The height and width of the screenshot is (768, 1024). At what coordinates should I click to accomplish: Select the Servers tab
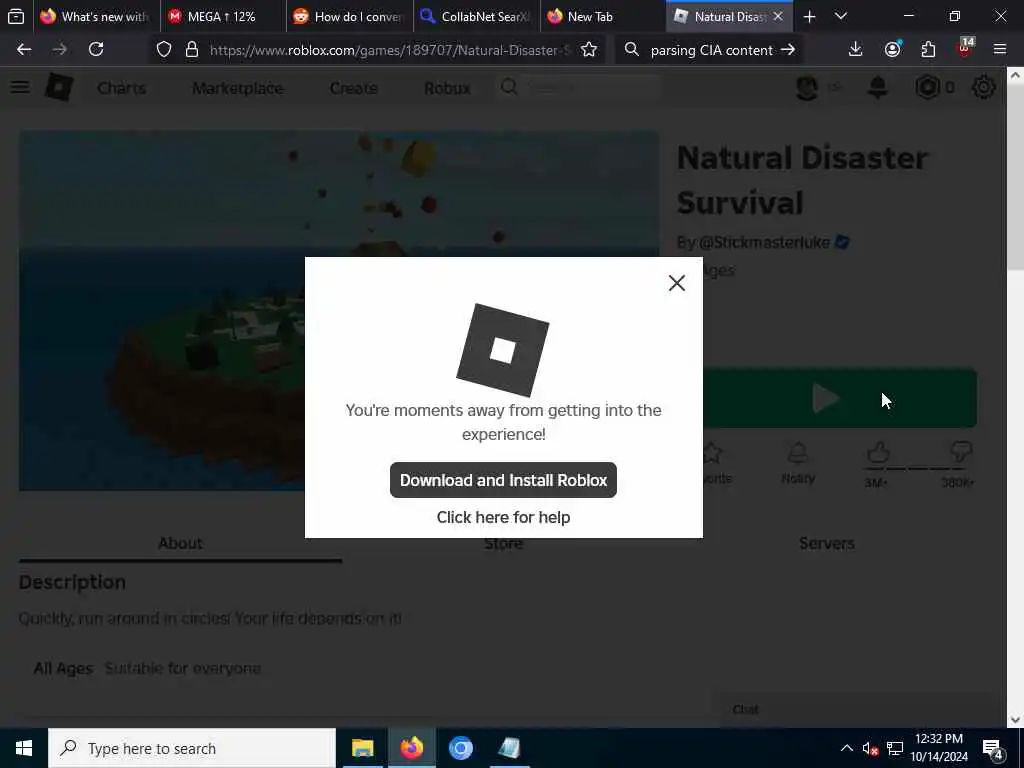pyautogui.click(x=827, y=543)
